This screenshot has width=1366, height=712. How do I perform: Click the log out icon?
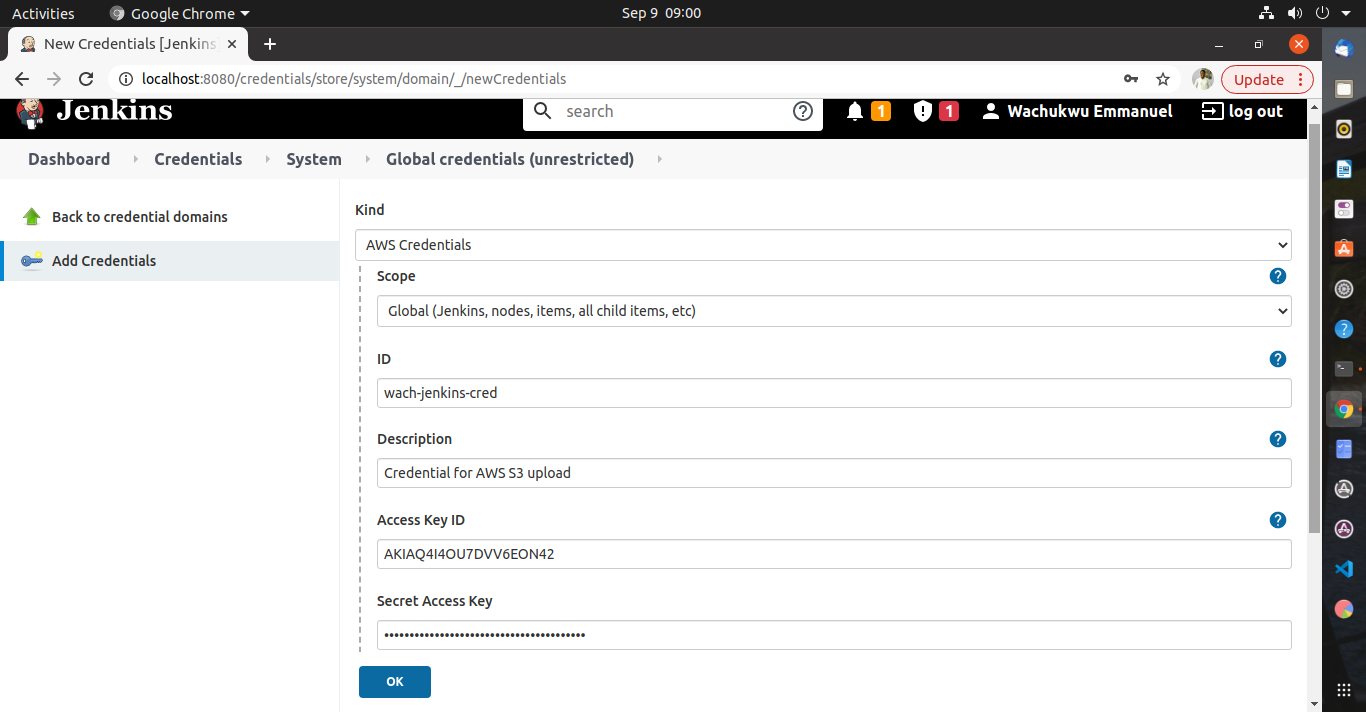click(x=1212, y=111)
